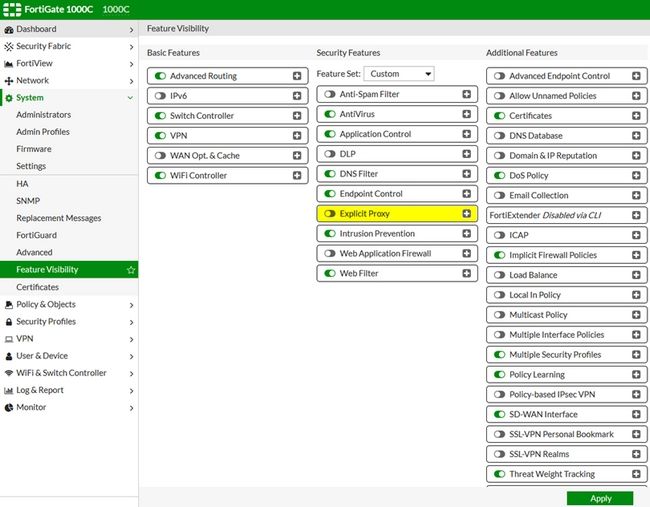The width and height of the screenshot is (650, 507).
Task: Disable the Advanced Routing toggle
Action: [160, 76]
